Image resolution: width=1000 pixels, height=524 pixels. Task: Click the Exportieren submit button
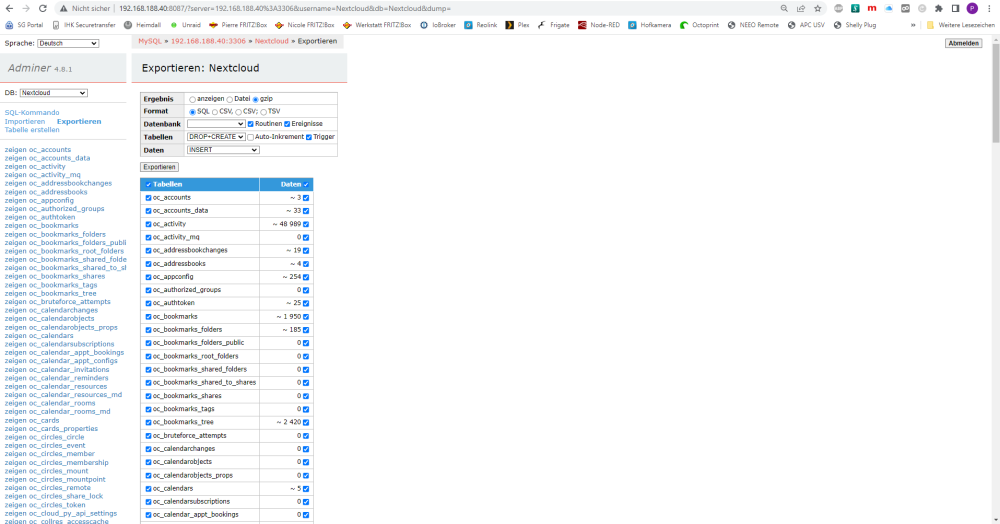tap(159, 167)
